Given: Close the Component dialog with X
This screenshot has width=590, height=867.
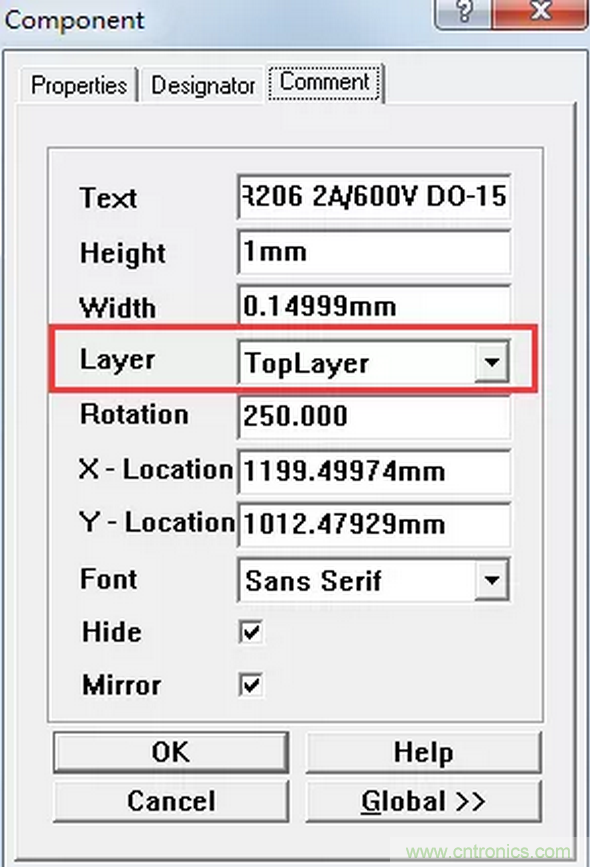Looking at the screenshot, I should pos(539,12).
